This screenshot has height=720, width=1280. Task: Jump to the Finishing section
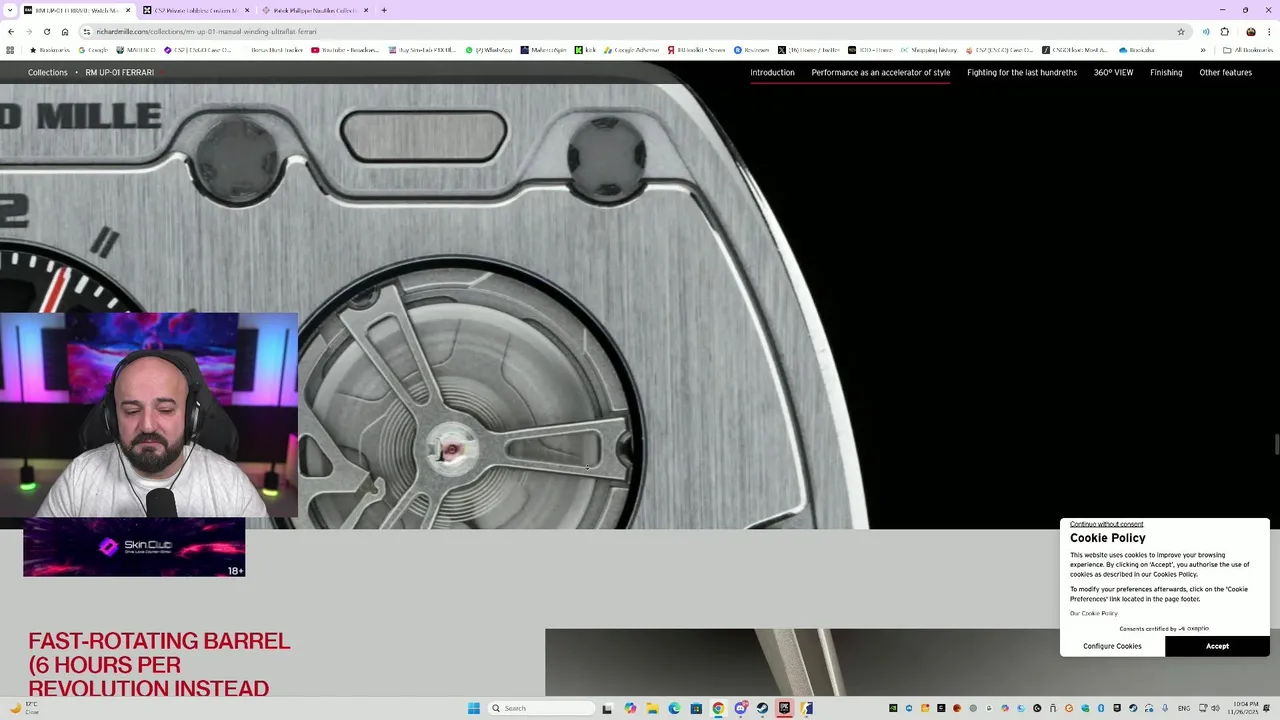coord(1166,73)
